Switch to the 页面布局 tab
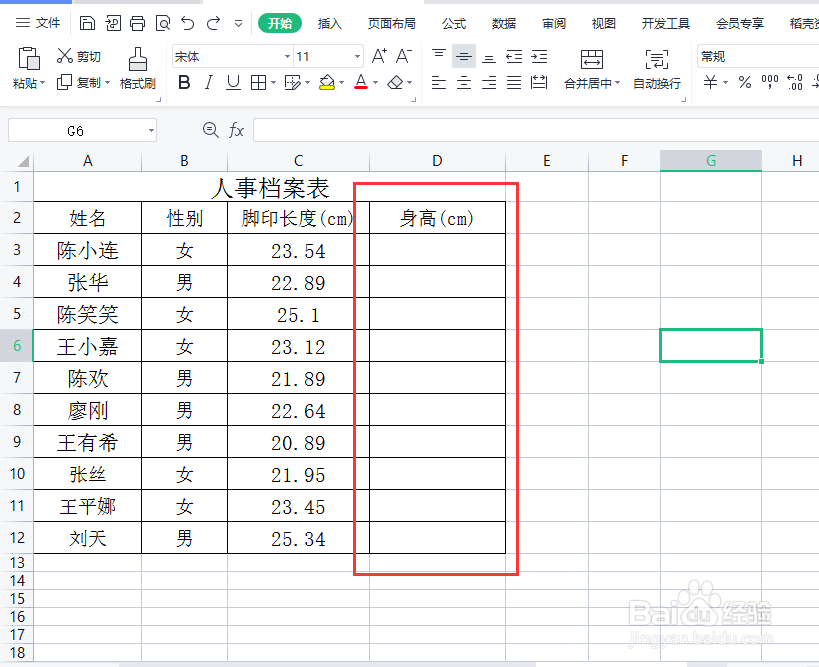 pos(392,24)
